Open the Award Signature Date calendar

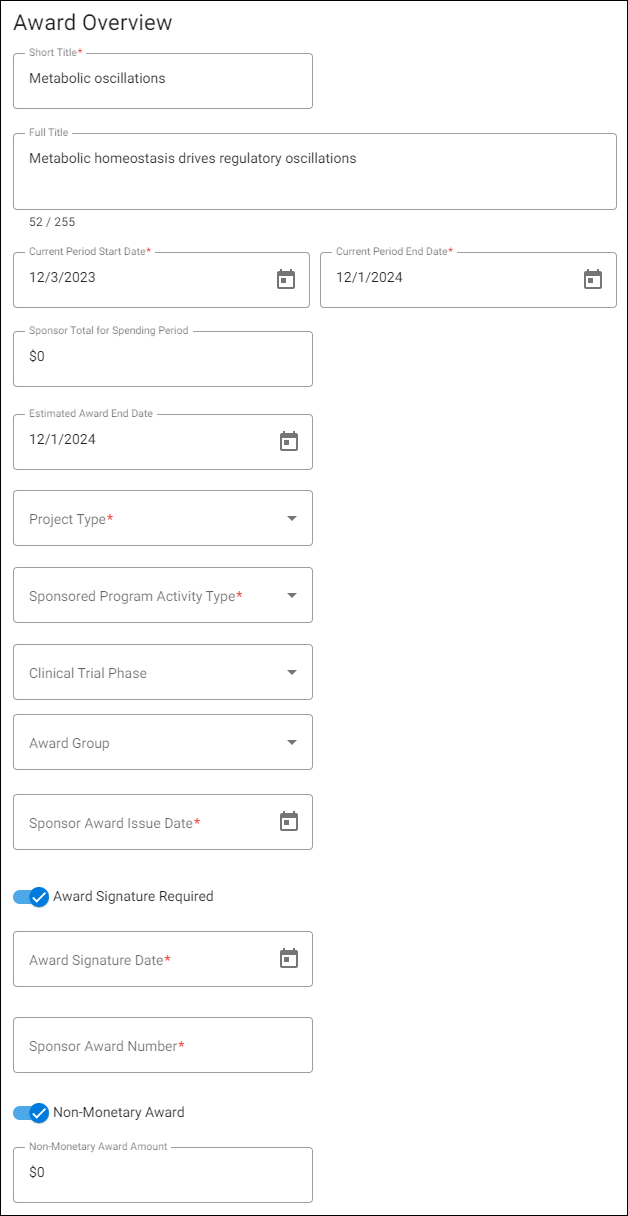pos(289,958)
